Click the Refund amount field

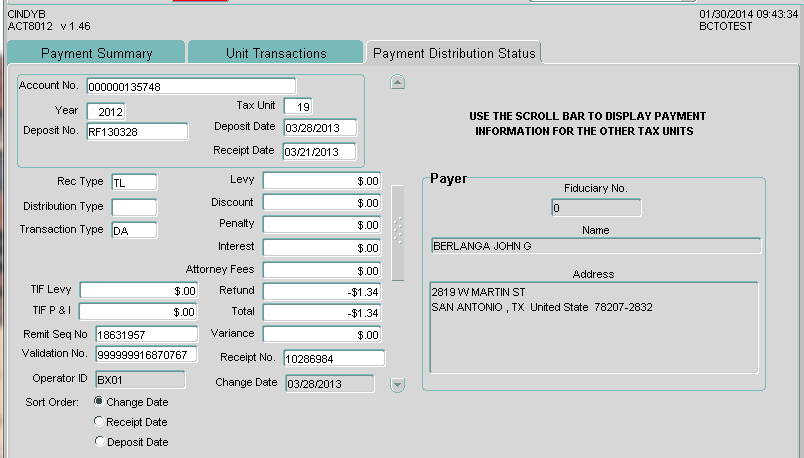coord(321,292)
